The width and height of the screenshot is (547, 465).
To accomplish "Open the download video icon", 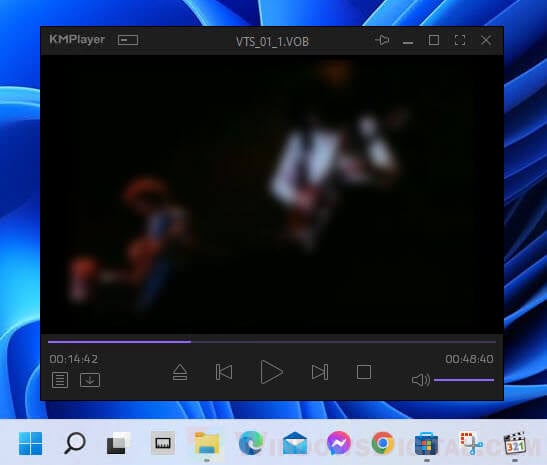I will point(90,380).
